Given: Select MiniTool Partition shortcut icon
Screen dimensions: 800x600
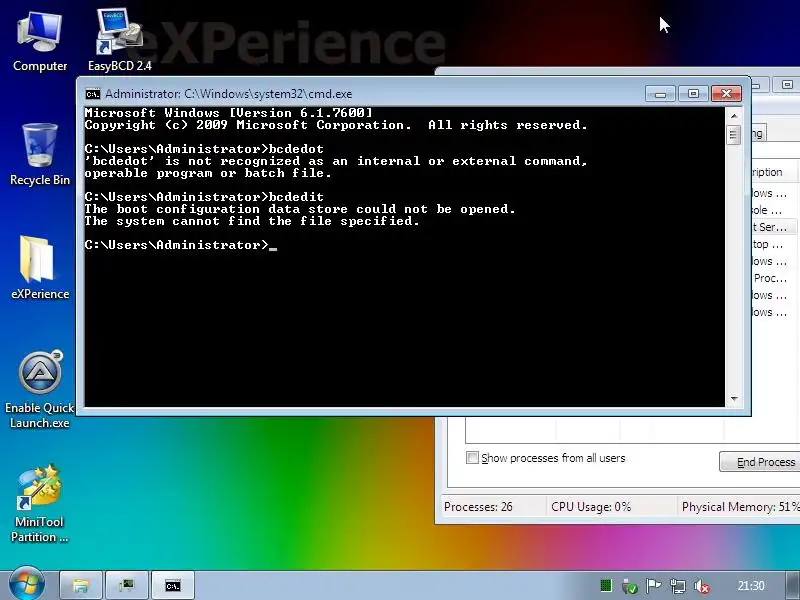Looking at the screenshot, I should 40,504.
